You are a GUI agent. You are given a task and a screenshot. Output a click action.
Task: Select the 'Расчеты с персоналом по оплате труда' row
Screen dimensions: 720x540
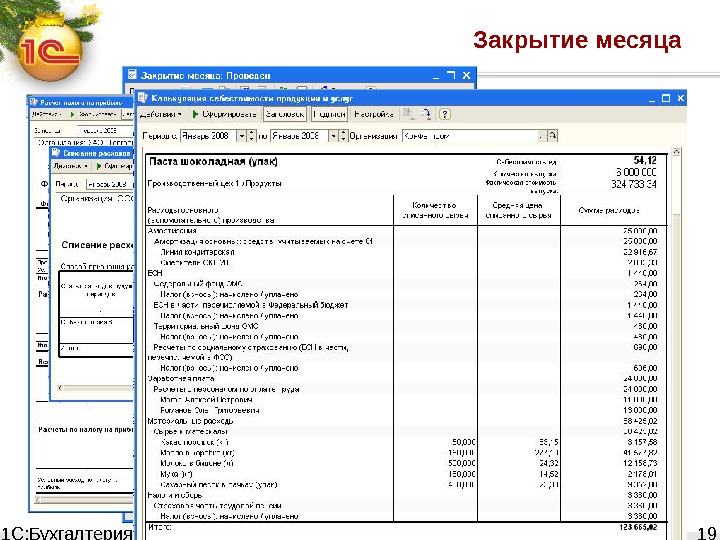point(406,389)
